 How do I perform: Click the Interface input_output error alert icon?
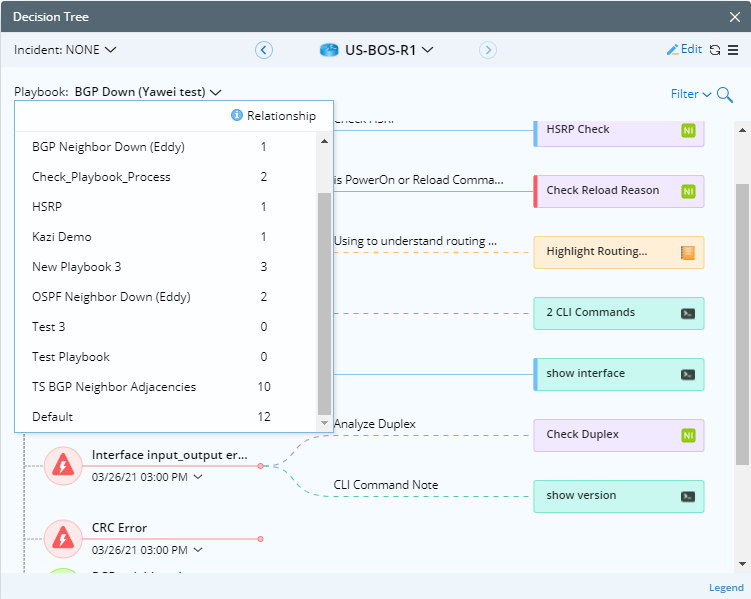(63, 465)
